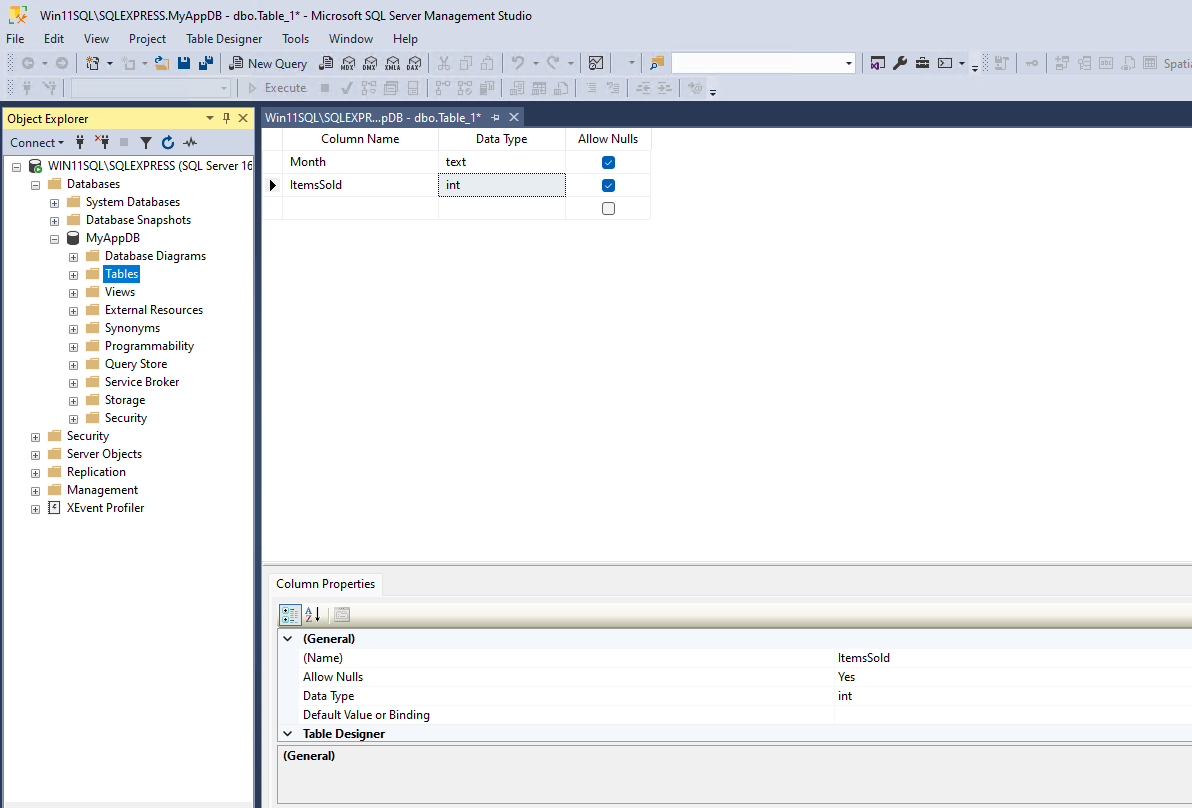Open Object Explorer window position dropdown arrow
The height and width of the screenshot is (808, 1192).
click(210, 119)
